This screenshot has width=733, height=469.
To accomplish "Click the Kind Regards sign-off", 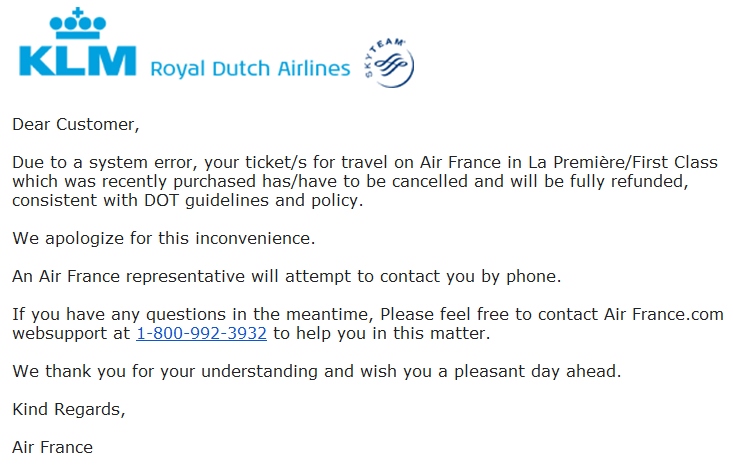I will [68, 409].
